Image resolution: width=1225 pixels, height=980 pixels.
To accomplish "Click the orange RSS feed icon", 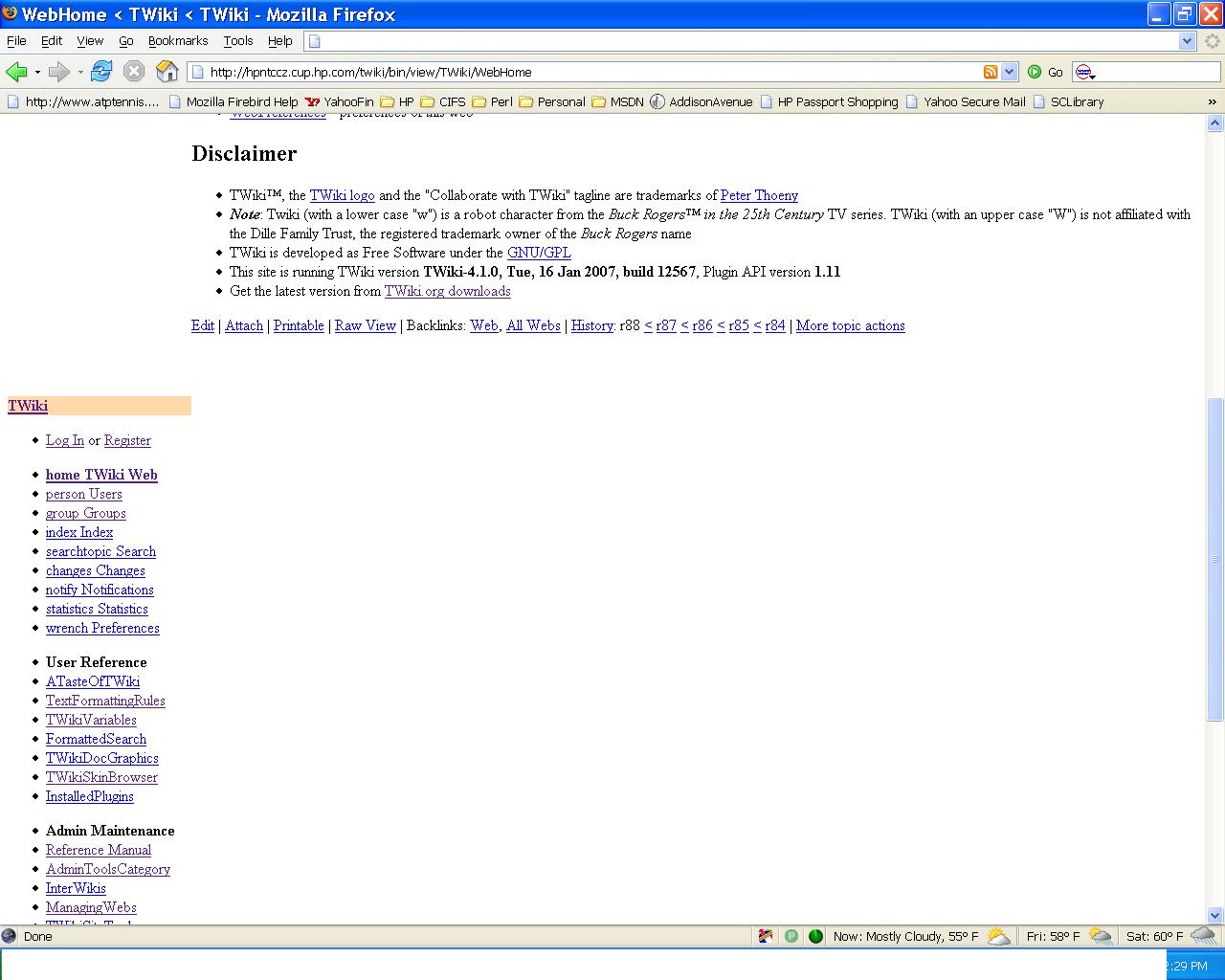I will pyautogui.click(x=991, y=72).
